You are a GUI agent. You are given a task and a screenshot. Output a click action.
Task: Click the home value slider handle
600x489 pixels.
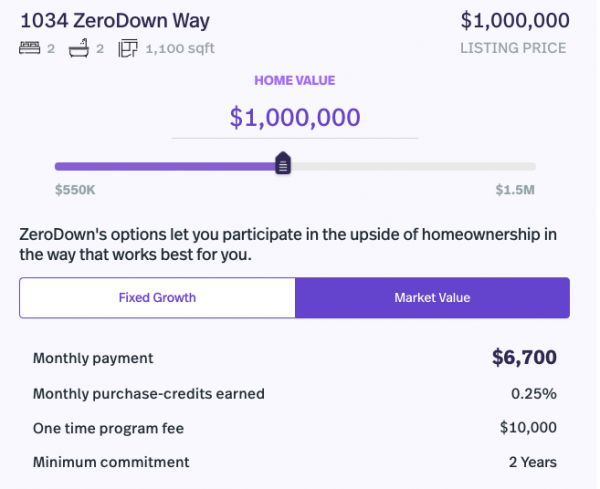283,164
